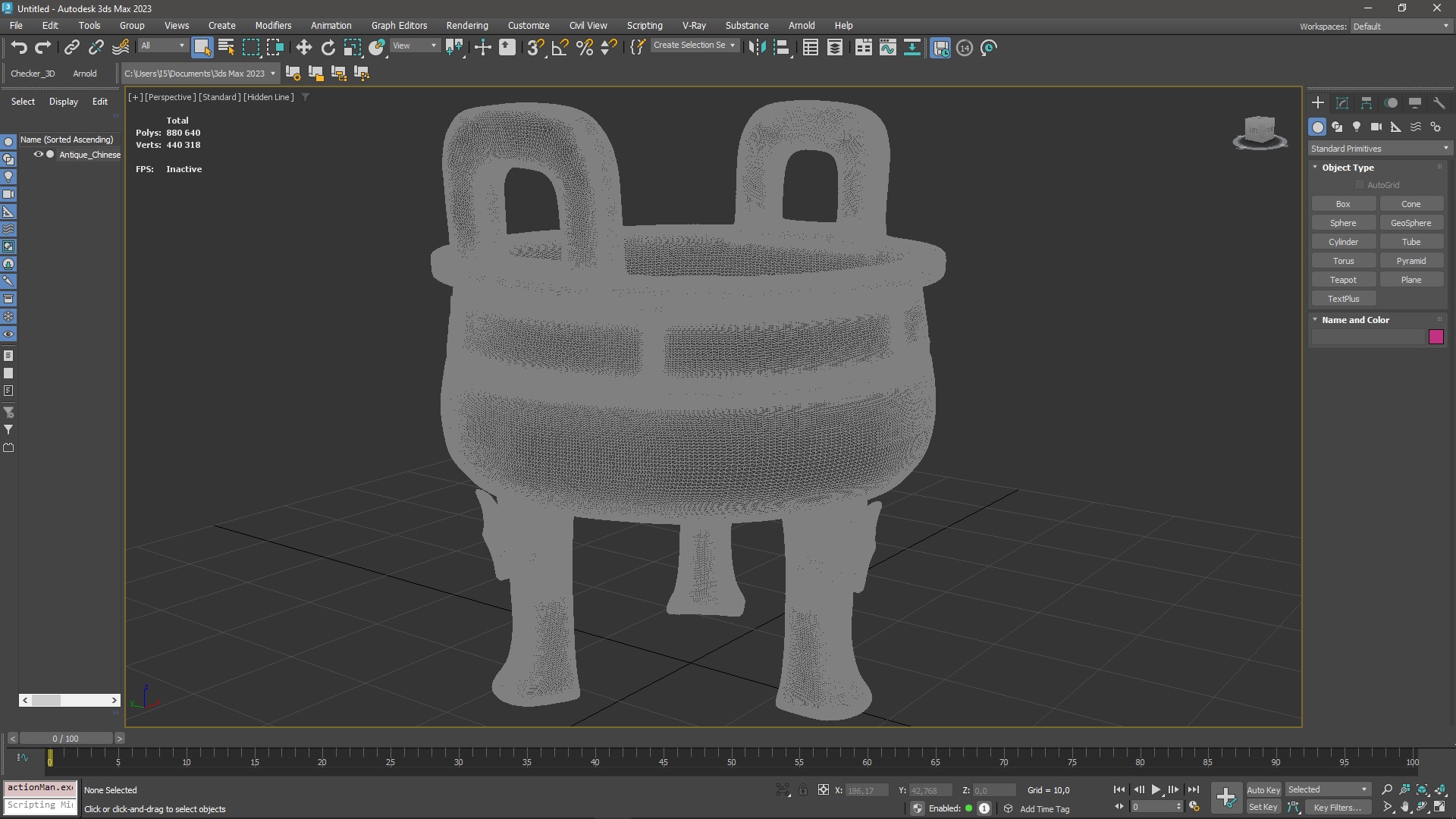Toggle Auto Key animation mode
Image resolution: width=1456 pixels, height=819 pixels.
[x=1263, y=790]
